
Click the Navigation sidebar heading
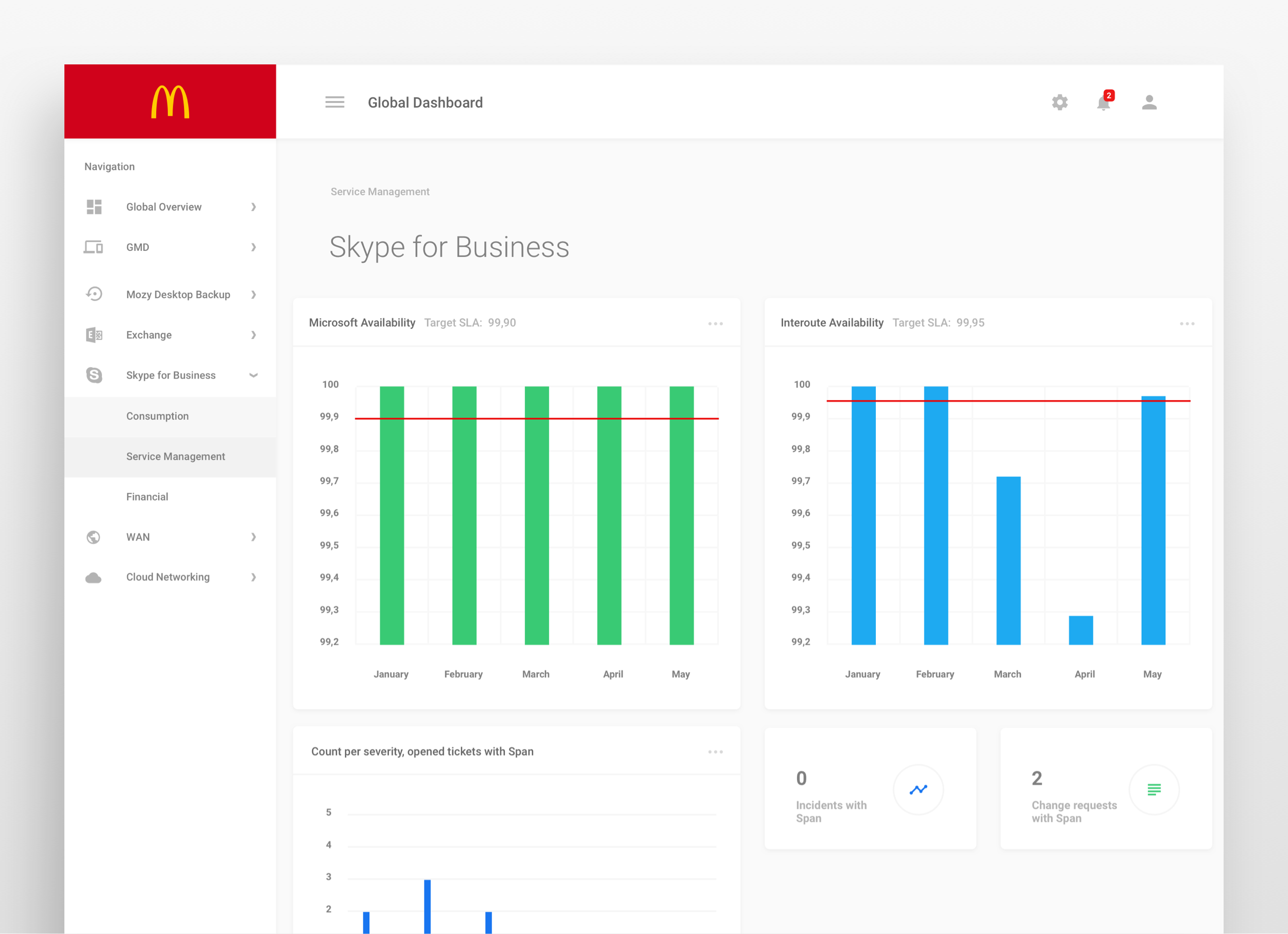coord(110,166)
